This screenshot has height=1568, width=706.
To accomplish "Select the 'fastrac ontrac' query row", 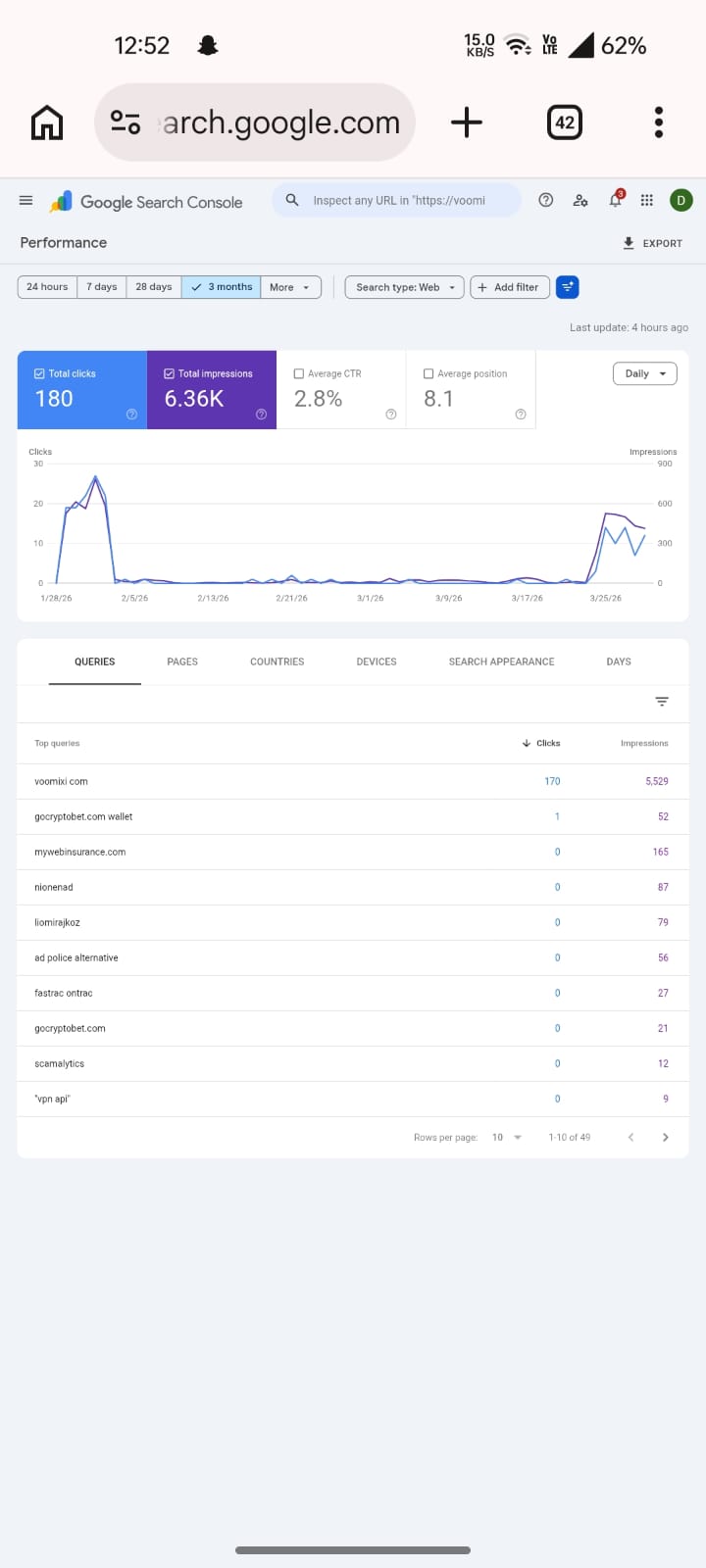I will pos(353,993).
